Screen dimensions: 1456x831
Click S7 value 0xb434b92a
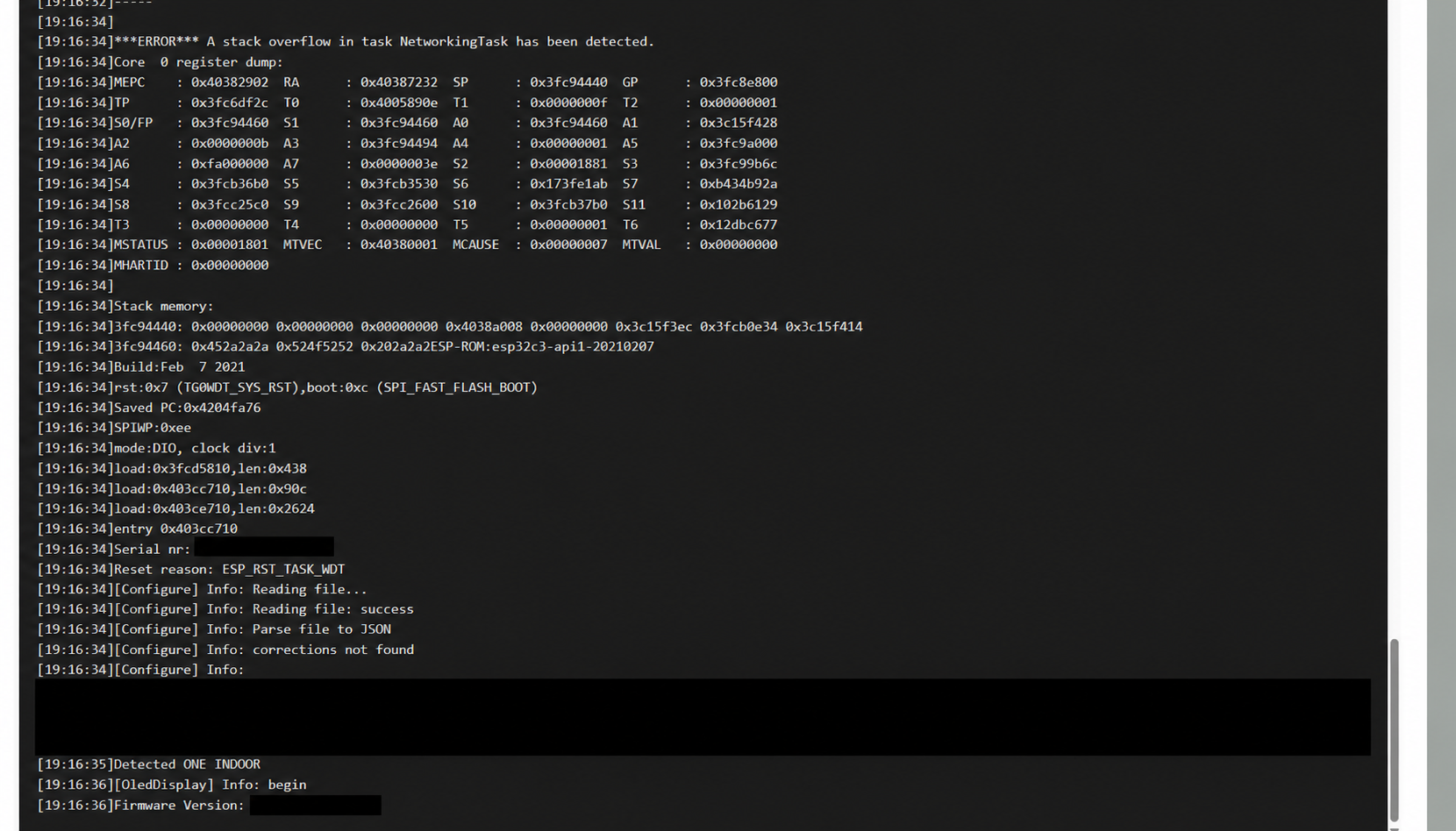[x=739, y=184]
